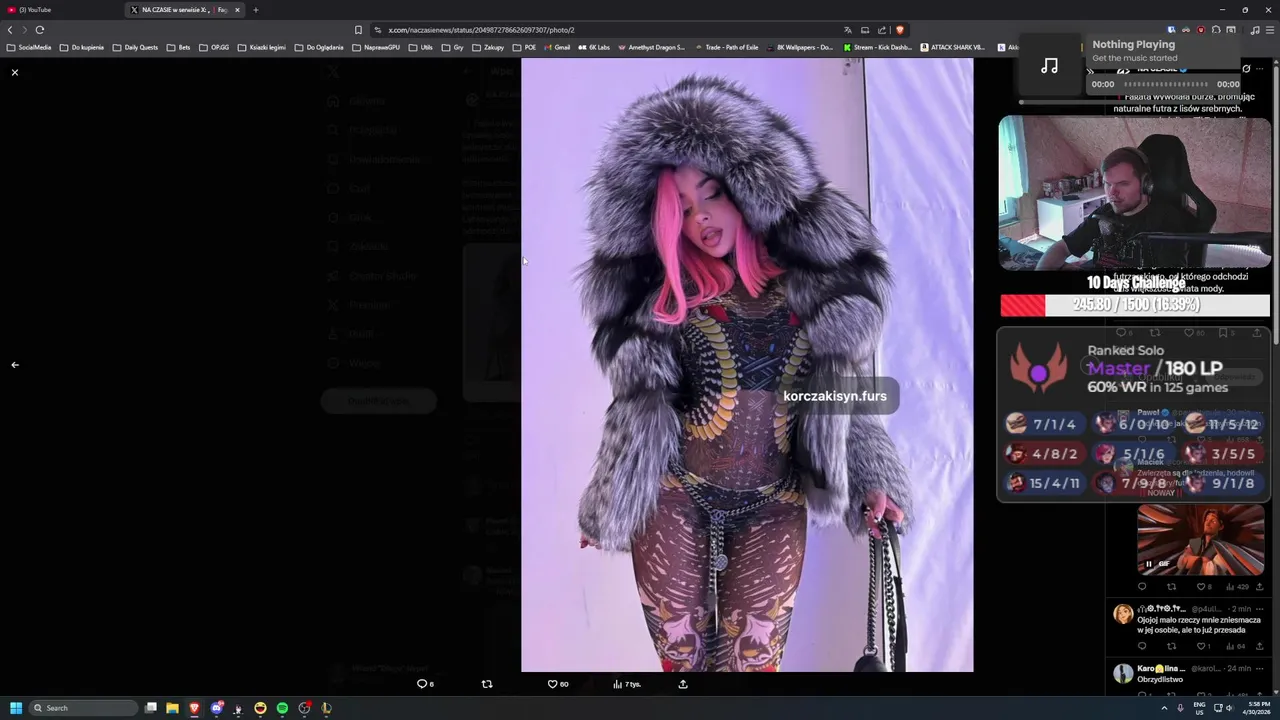The width and height of the screenshot is (1280, 720).
Task: Open Task View on the taskbar
Action: click(151, 708)
